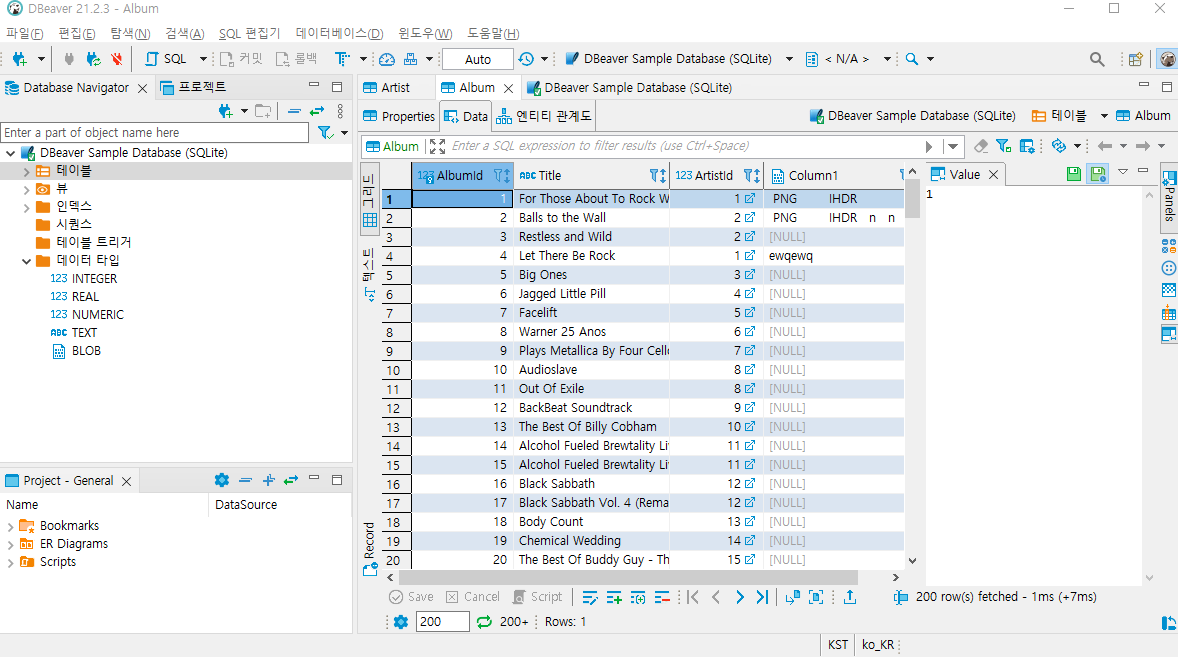Expand Bookmarks in Project panel

click(x=11, y=526)
